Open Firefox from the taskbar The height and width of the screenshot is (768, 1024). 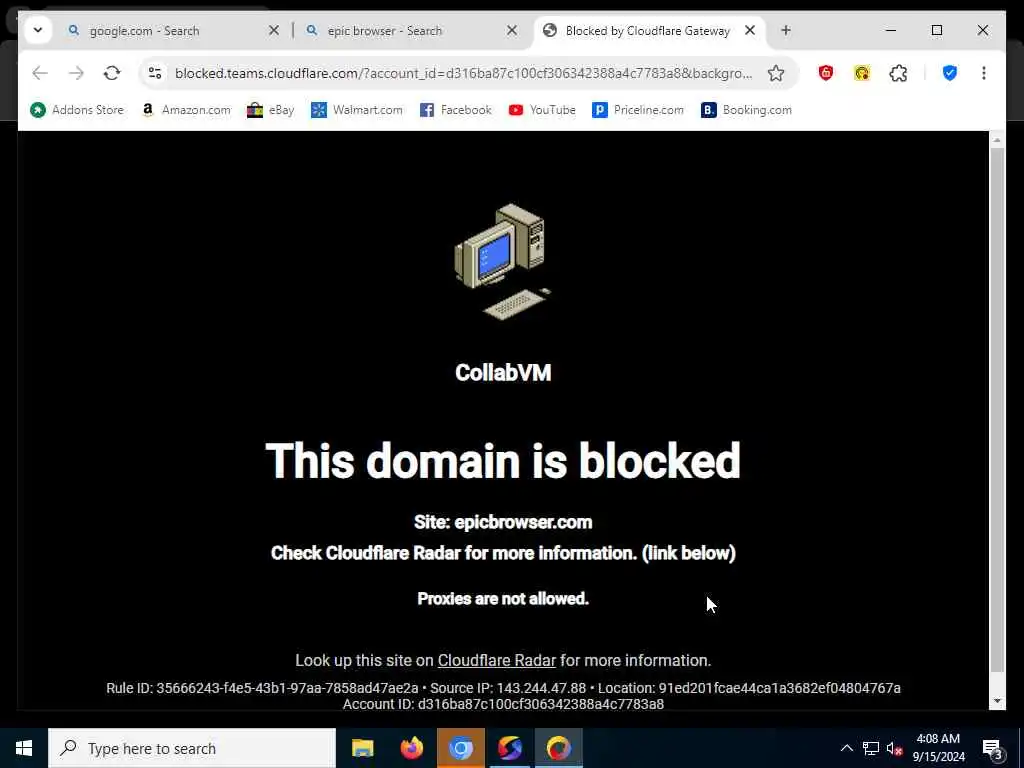tap(411, 748)
